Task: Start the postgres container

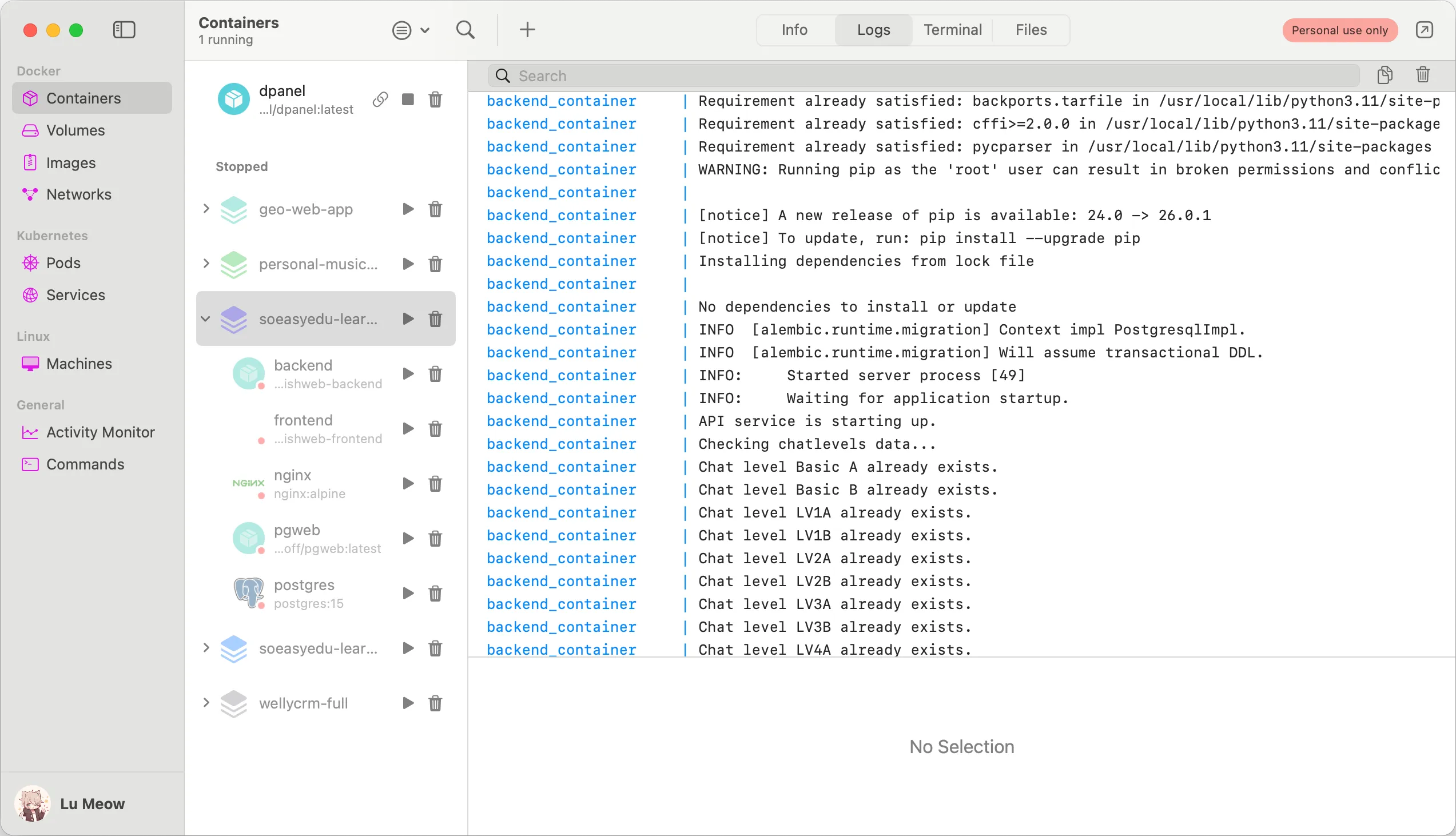Action: click(x=408, y=593)
